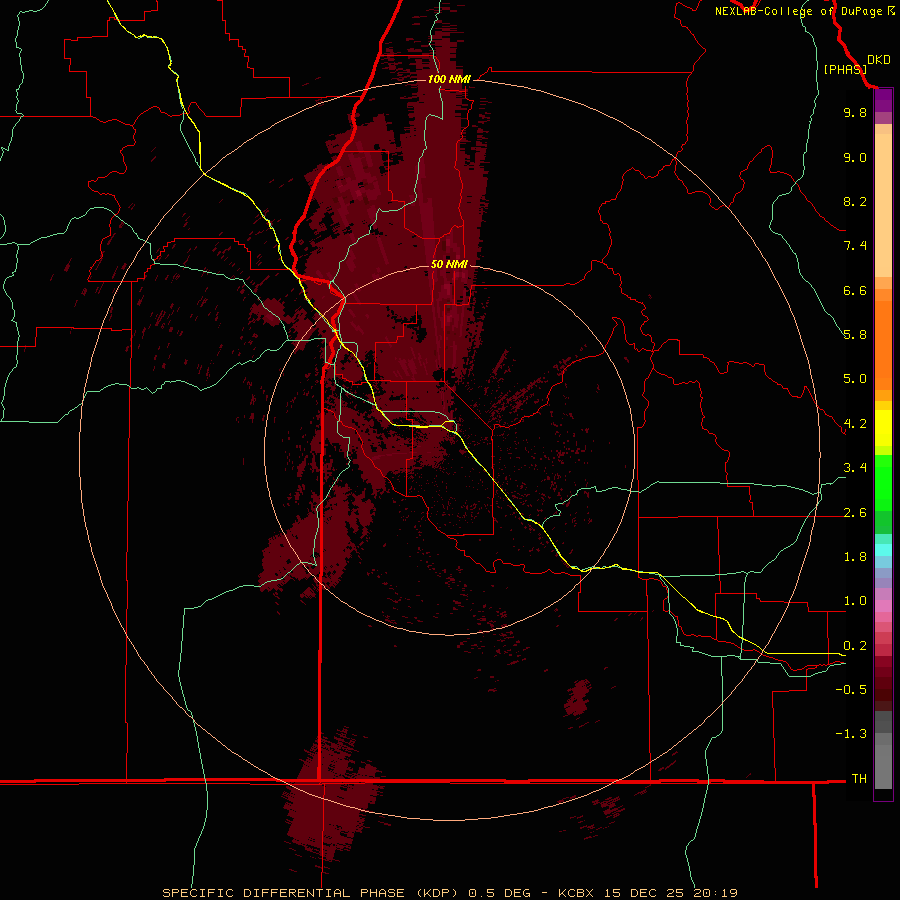Viewport: 900px width, 900px height.
Task: Click the cyan color scale segment
Action: coord(883,550)
